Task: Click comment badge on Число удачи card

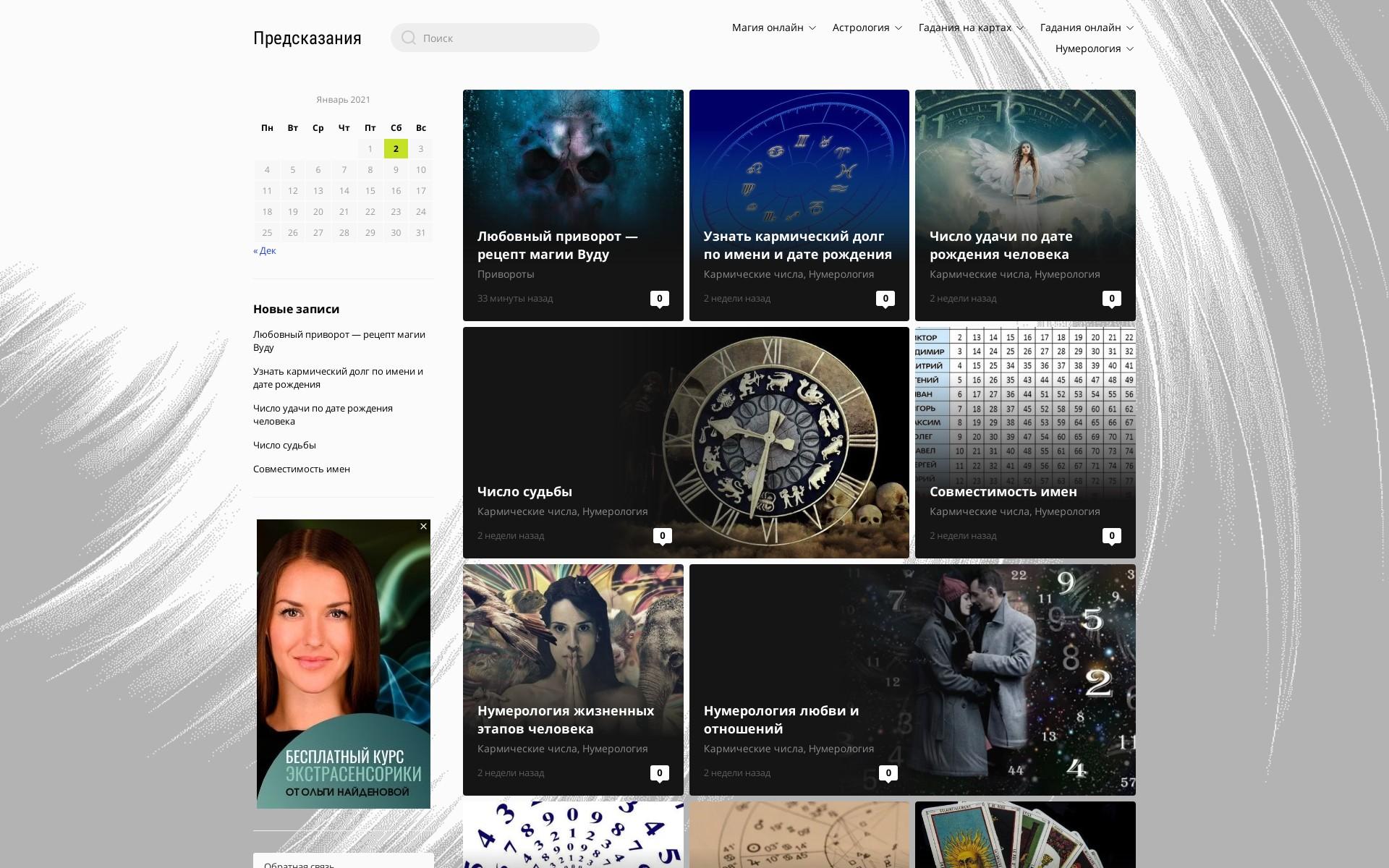Action: (1111, 298)
